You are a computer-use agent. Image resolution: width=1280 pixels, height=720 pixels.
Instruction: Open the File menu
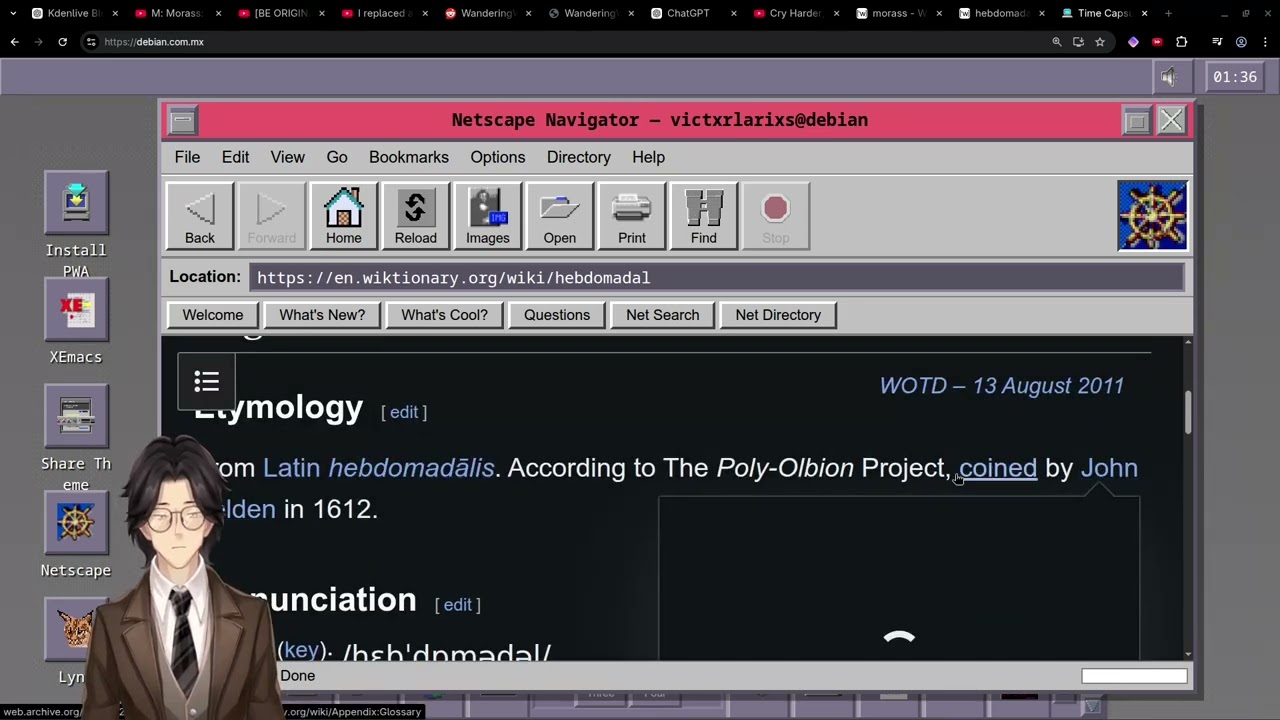[x=187, y=157]
